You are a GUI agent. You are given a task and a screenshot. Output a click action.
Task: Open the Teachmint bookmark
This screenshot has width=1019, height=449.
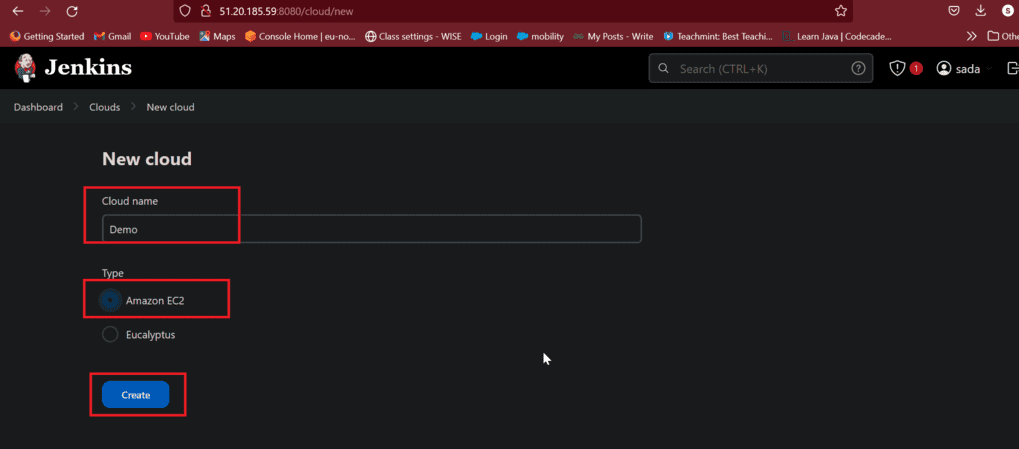718,36
